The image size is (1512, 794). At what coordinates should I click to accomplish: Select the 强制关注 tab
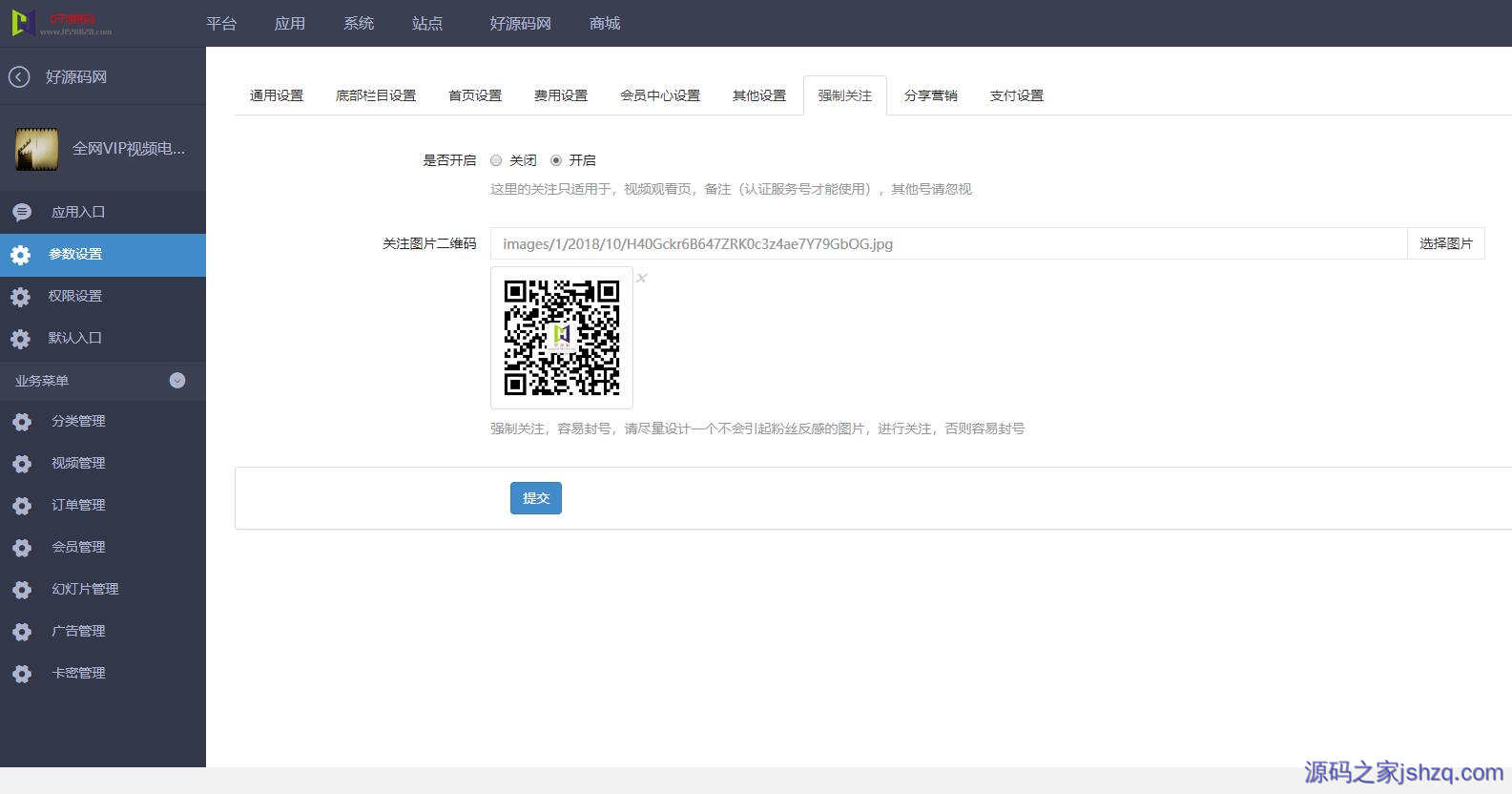[845, 95]
